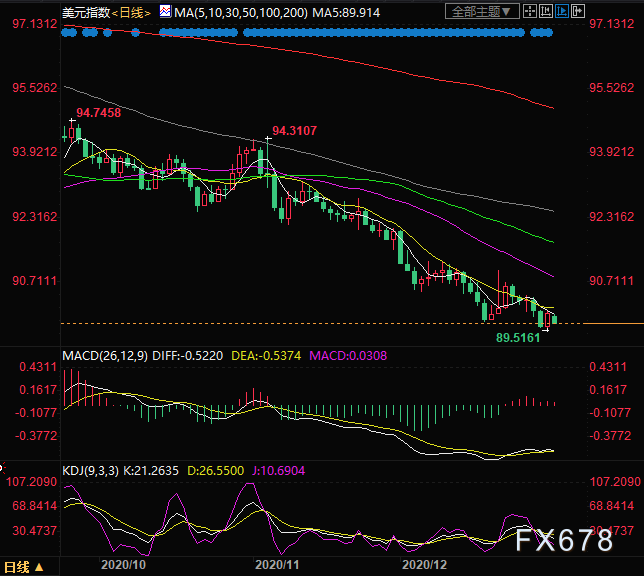Click the J:10.6904 value
This screenshot has height=576, width=644.
pyautogui.click(x=278, y=471)
